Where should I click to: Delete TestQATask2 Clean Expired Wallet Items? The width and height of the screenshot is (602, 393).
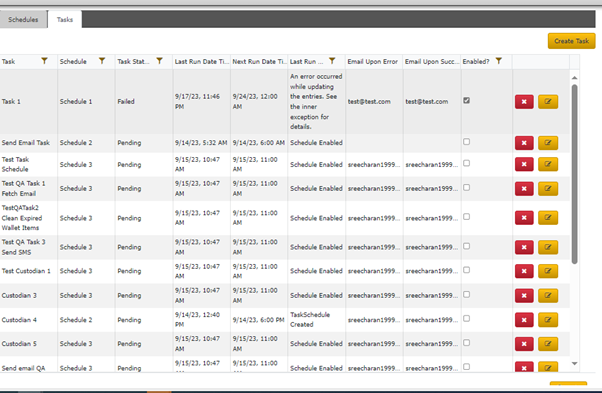(524, 218)
